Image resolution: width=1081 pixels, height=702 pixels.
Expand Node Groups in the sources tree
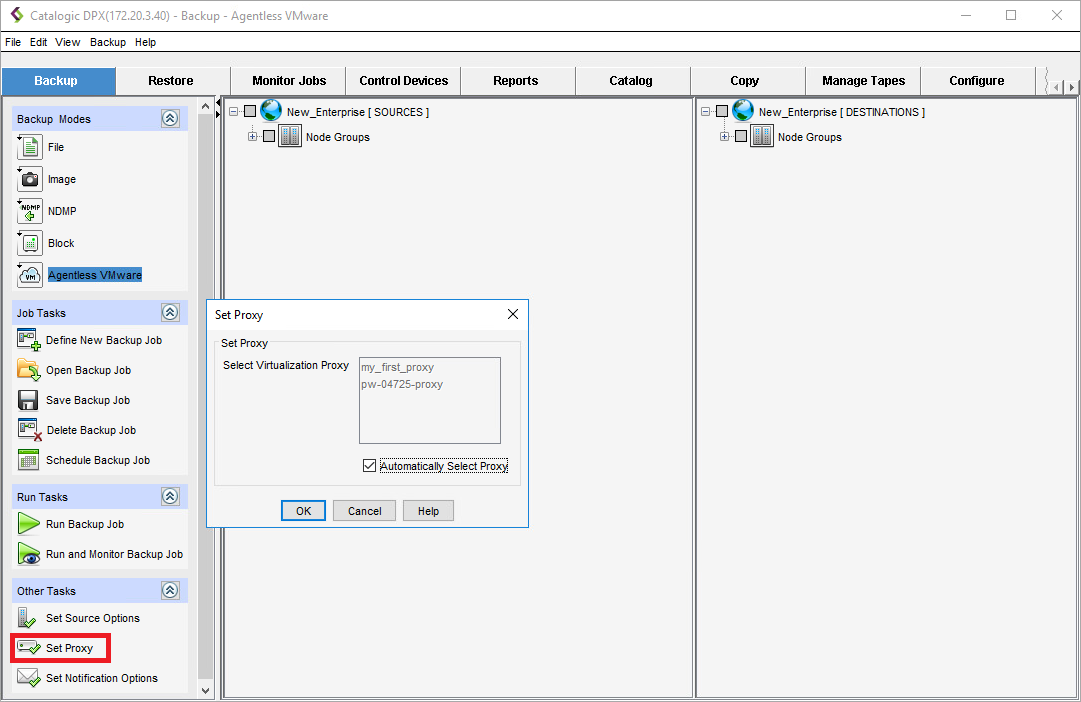coord(253,137)
